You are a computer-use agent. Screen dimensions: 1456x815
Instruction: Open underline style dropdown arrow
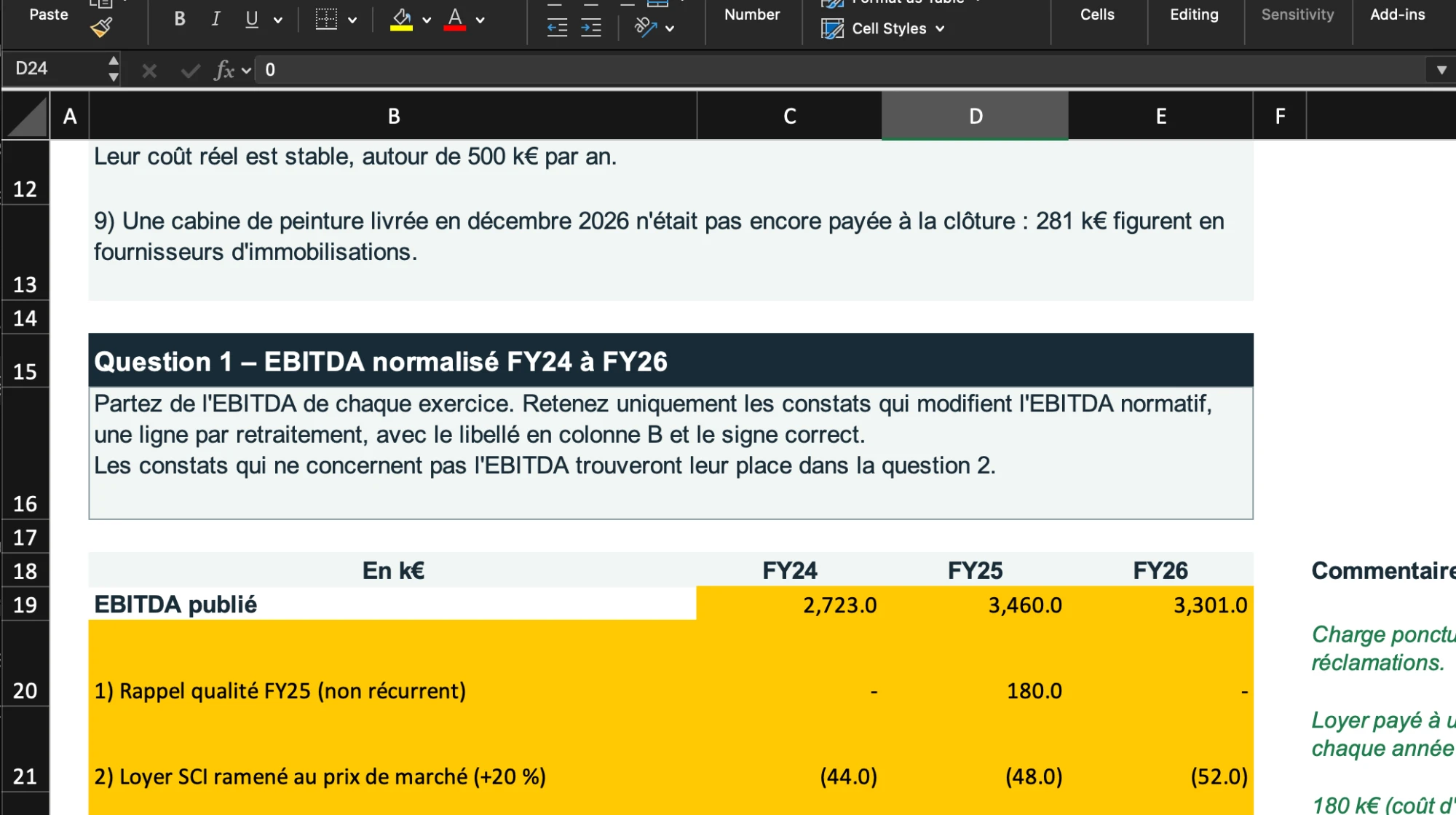click(278, 20)
